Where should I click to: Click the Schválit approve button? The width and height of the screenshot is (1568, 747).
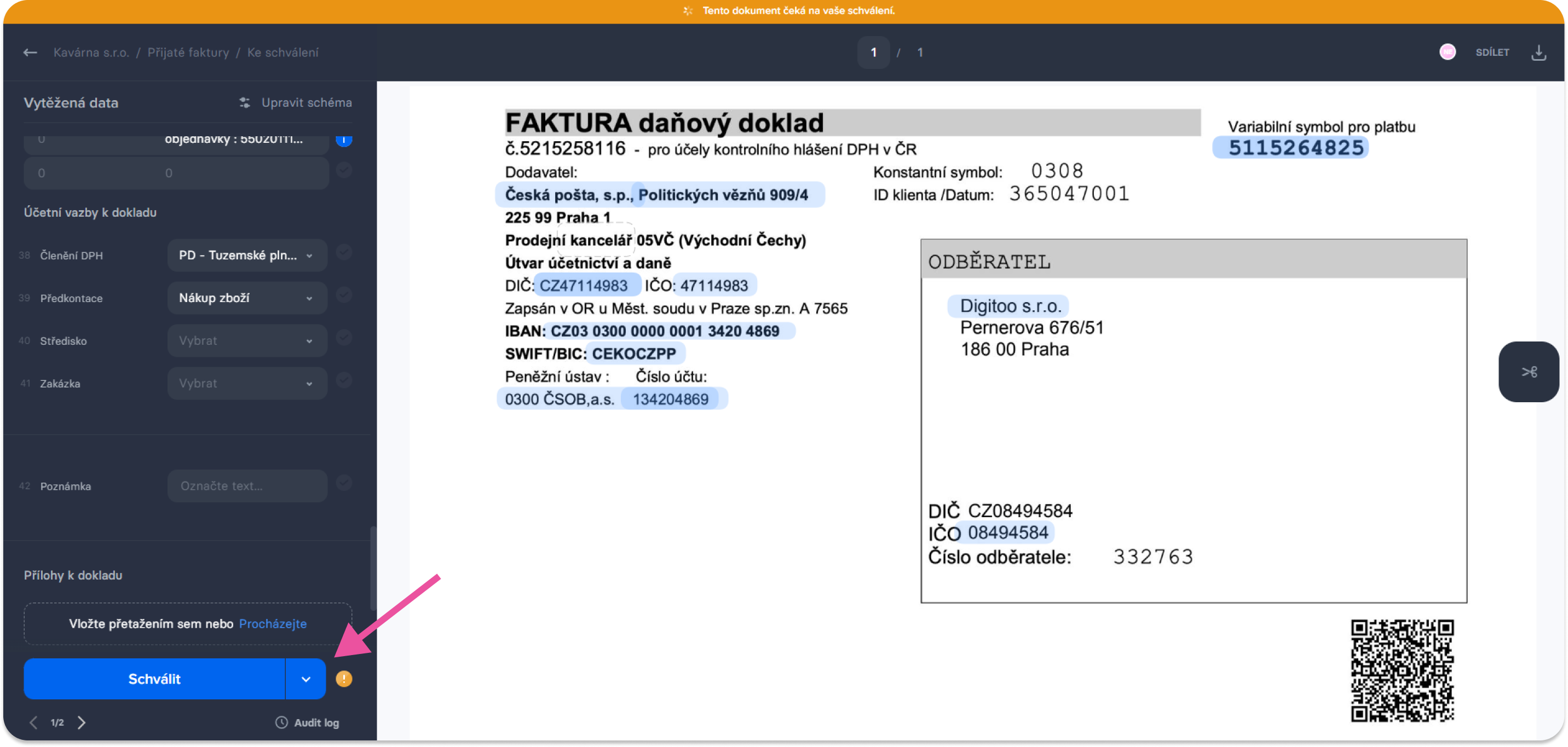tap(154, 679)
